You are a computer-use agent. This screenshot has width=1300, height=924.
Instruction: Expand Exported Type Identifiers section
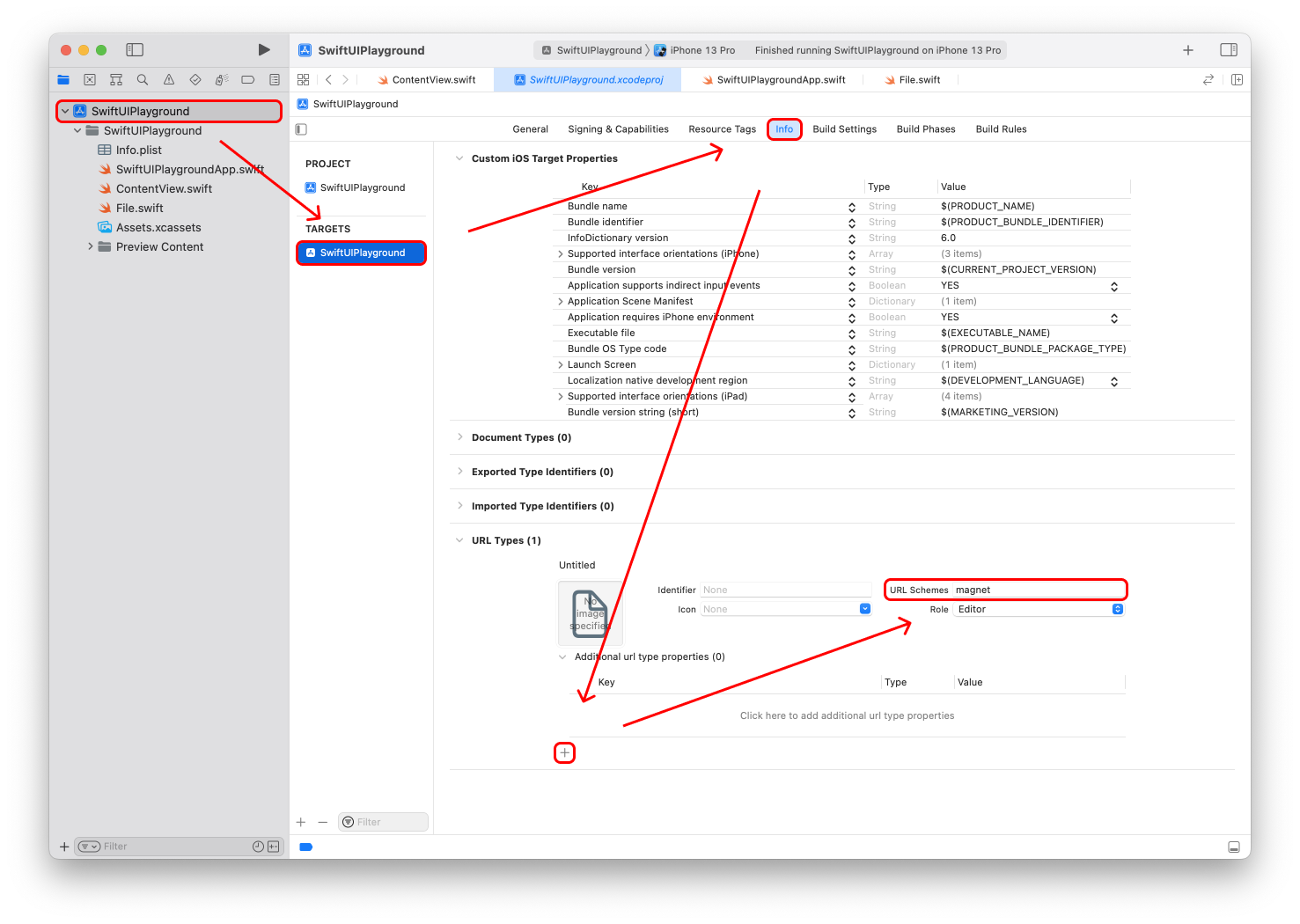tap(459, 472)
